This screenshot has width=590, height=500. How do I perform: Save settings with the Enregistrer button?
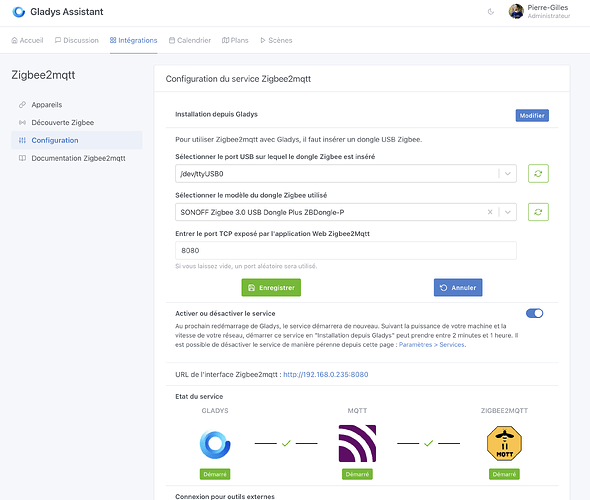click(x=271, y=288)
